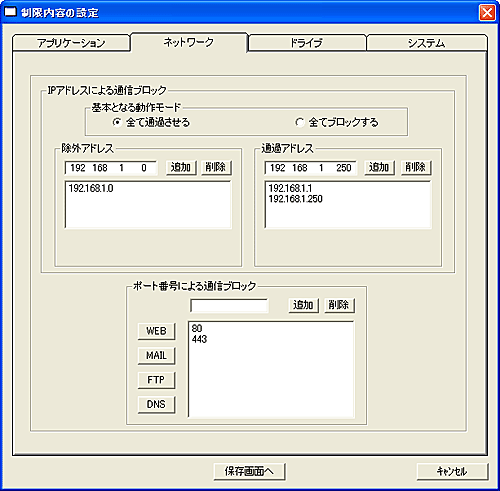
Task: Select port 443 in the port list
Action: 199,339
